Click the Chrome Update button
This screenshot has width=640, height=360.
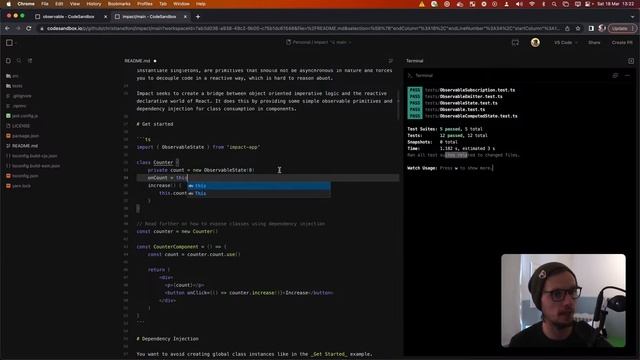[622, 29]
